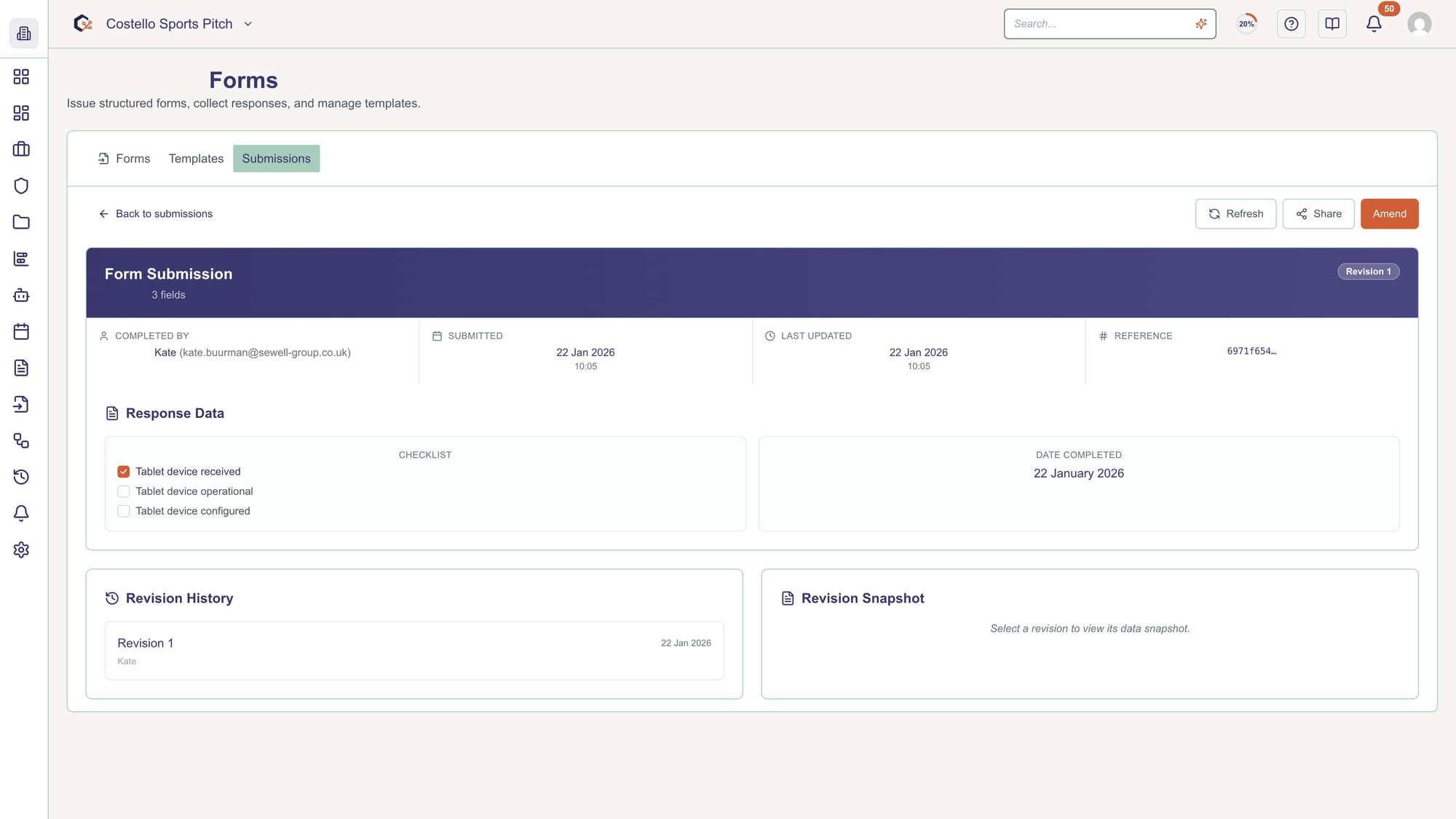Image resolution: width=1456 pixels, height=819 pixels.
Task: Switch to the Forms tab
Action: [x=132, y=158]
